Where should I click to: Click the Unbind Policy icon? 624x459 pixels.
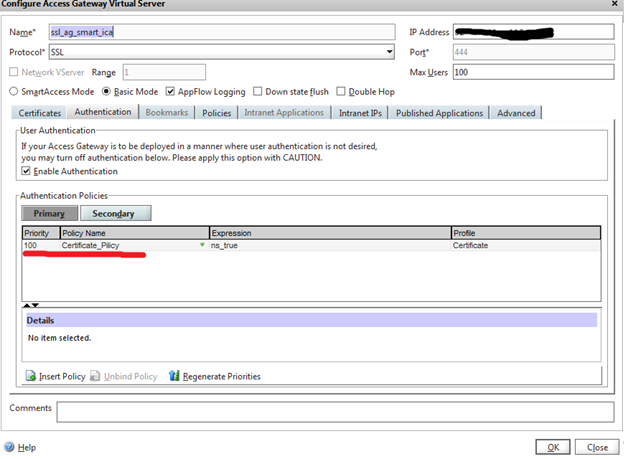[95, 375]
